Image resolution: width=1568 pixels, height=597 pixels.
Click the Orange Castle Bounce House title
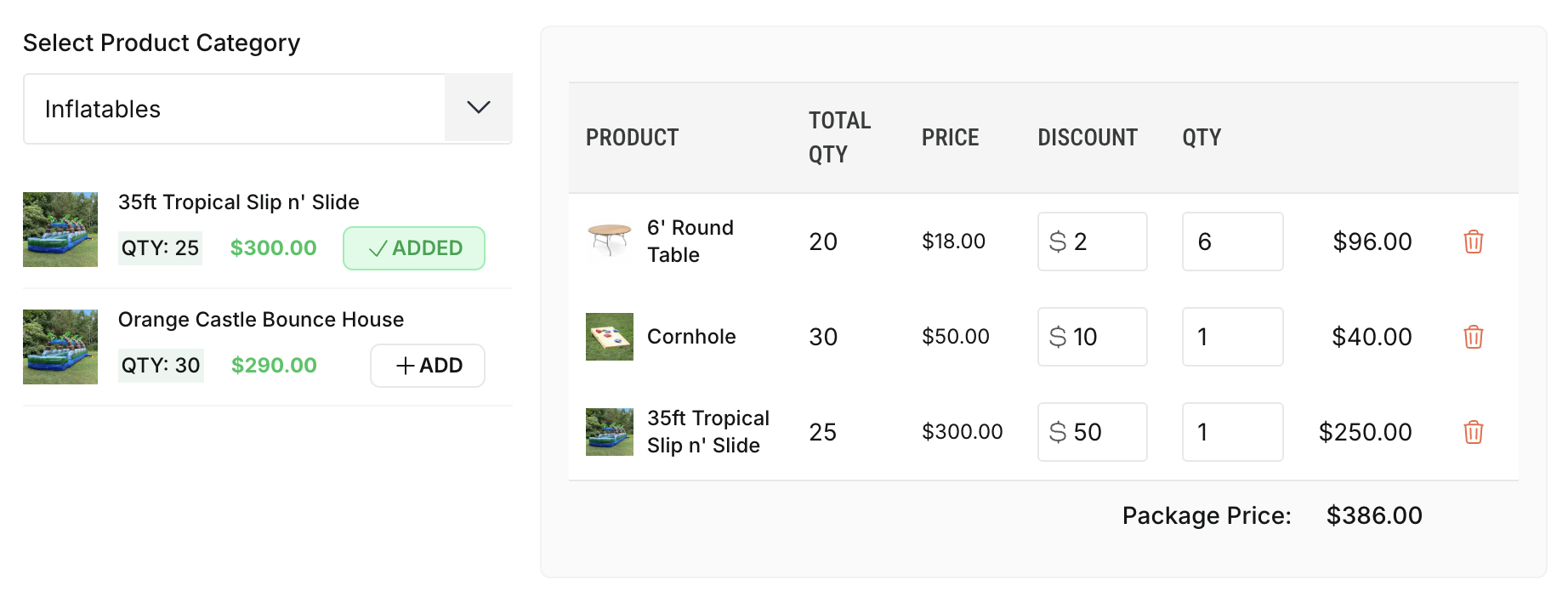[261, 320]
